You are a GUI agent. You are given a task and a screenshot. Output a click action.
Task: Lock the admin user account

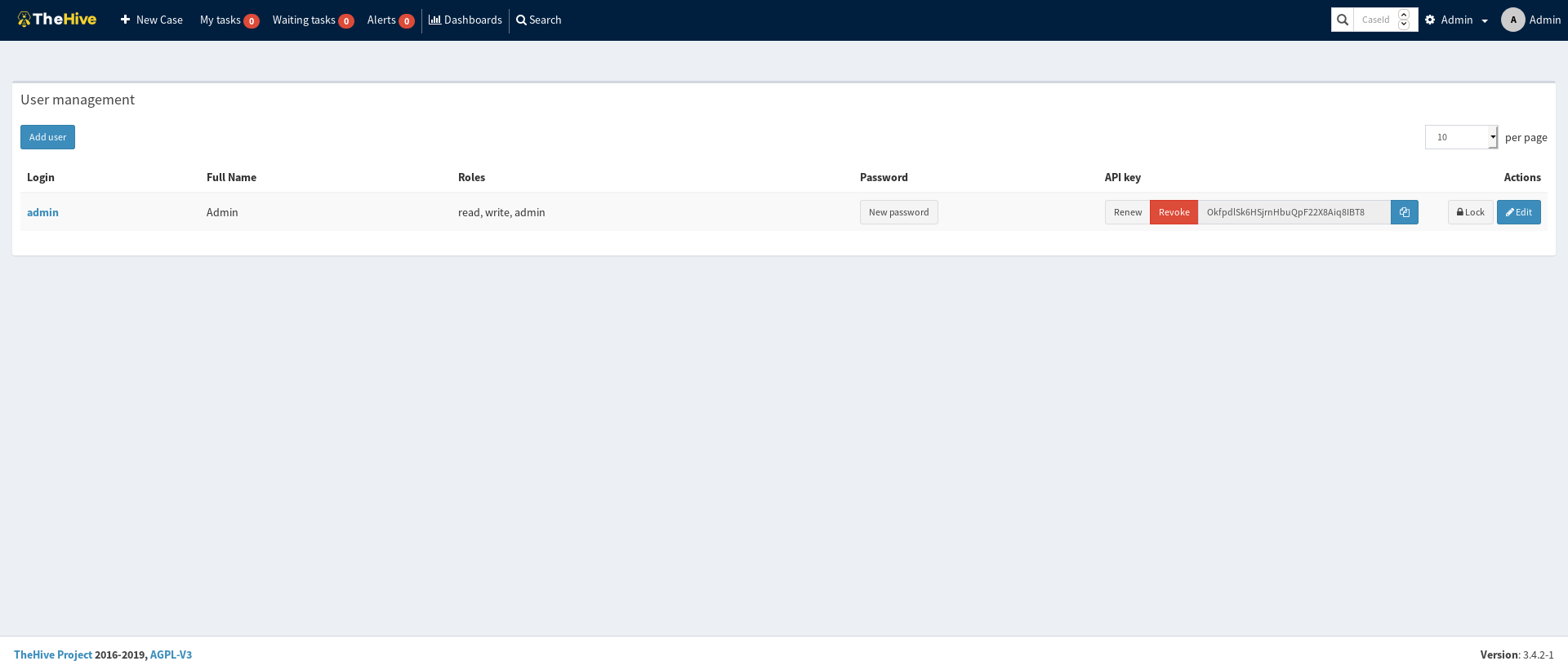(x=1470, y=212)
